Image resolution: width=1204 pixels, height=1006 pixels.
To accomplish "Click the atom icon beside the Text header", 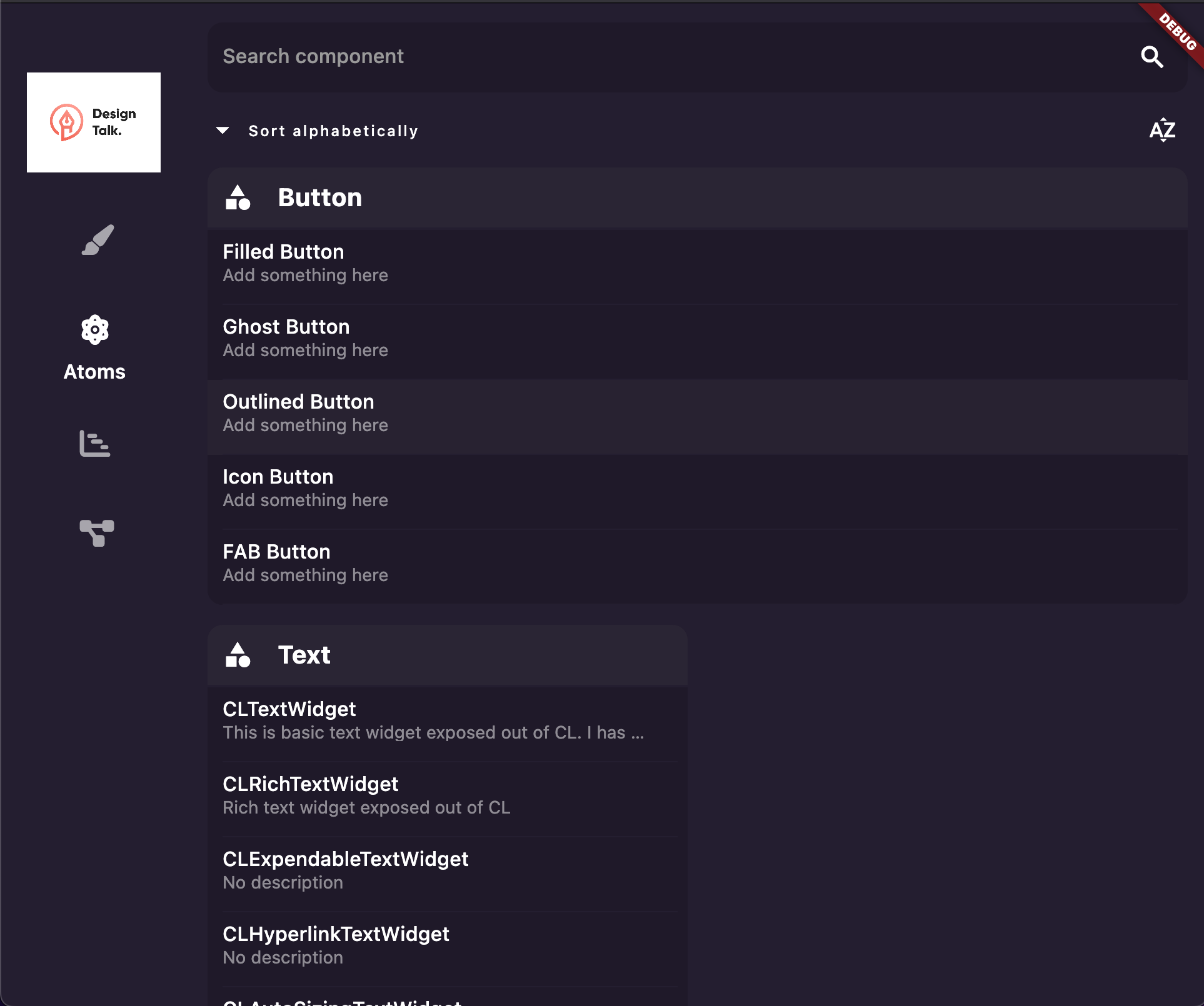I will click(x=238, y=655).
